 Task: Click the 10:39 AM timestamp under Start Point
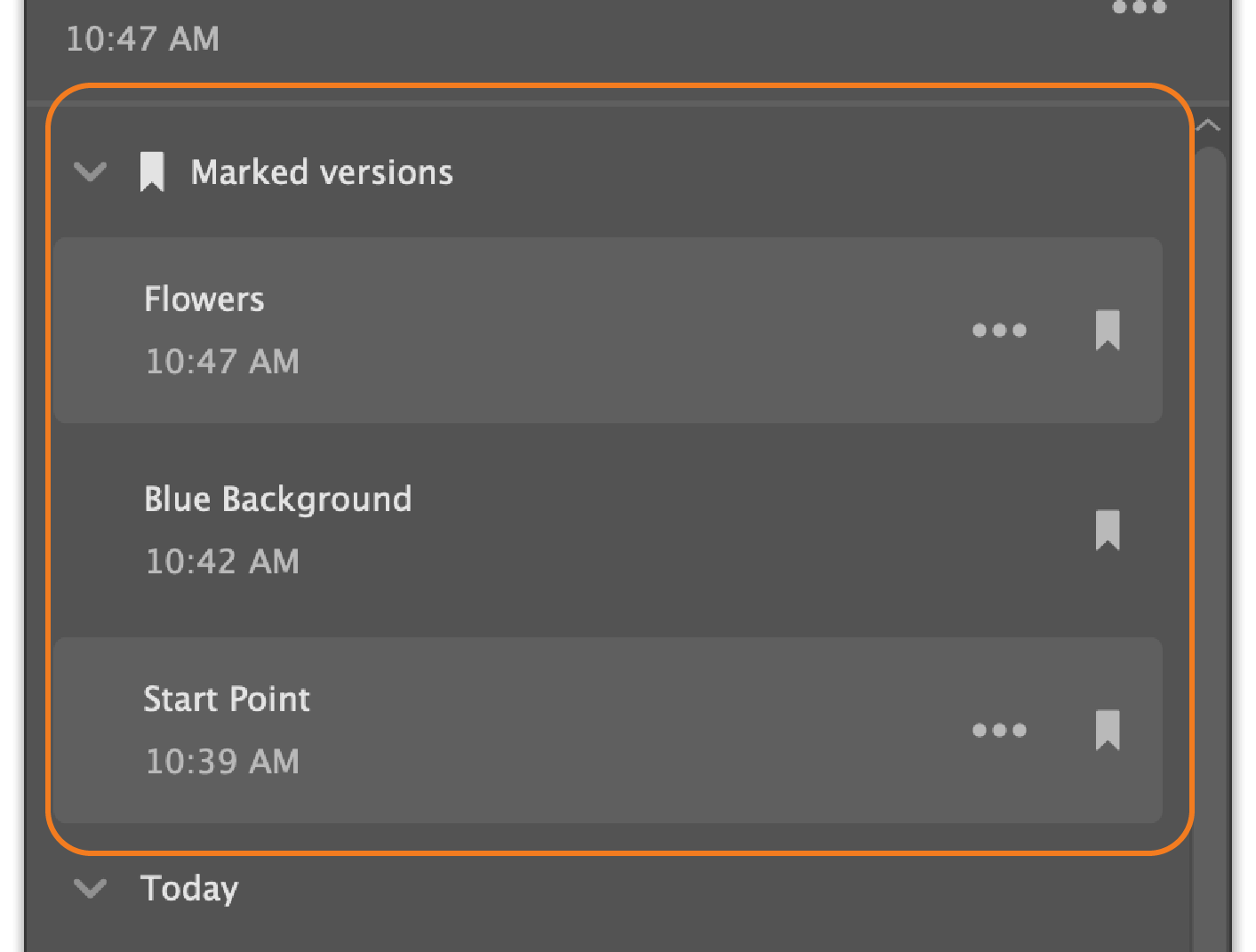click(x=222, y=762)
